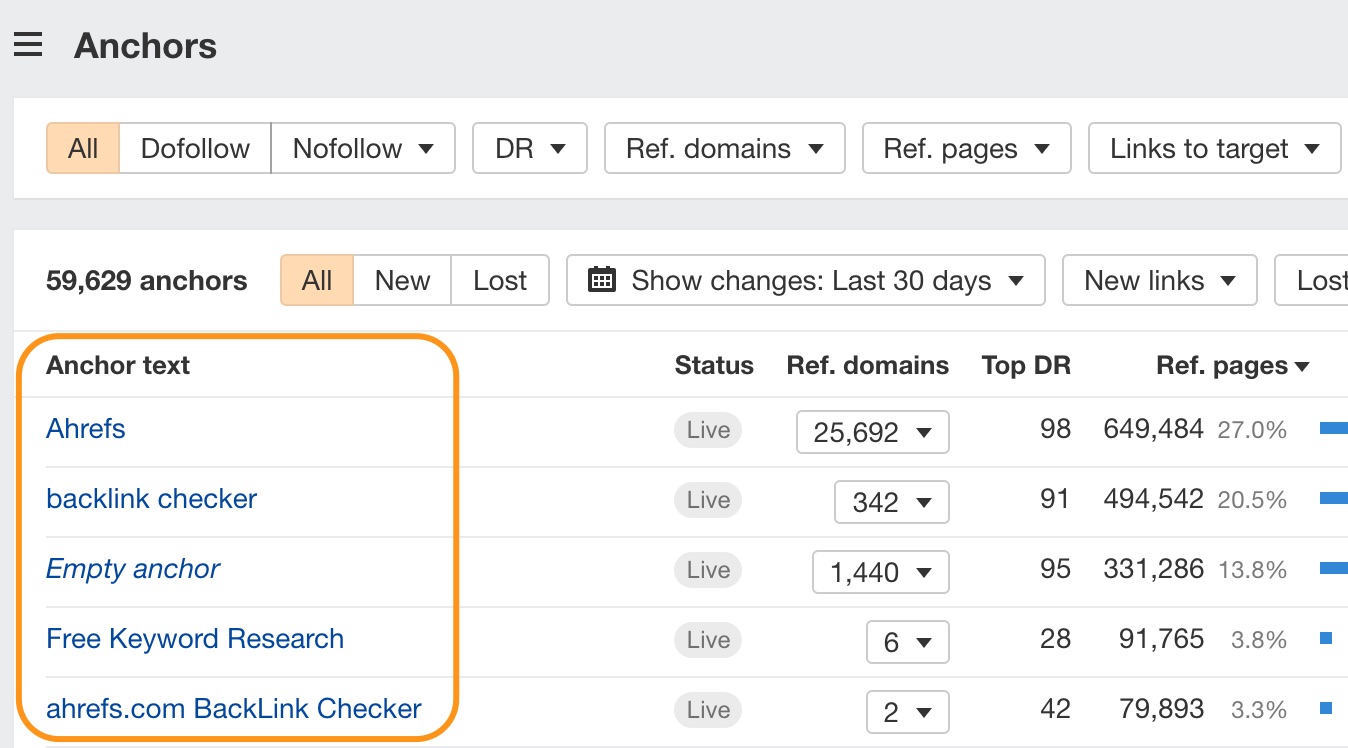Open the backlink checker anchor link
1348x748 pixels.
coord(152,499)
